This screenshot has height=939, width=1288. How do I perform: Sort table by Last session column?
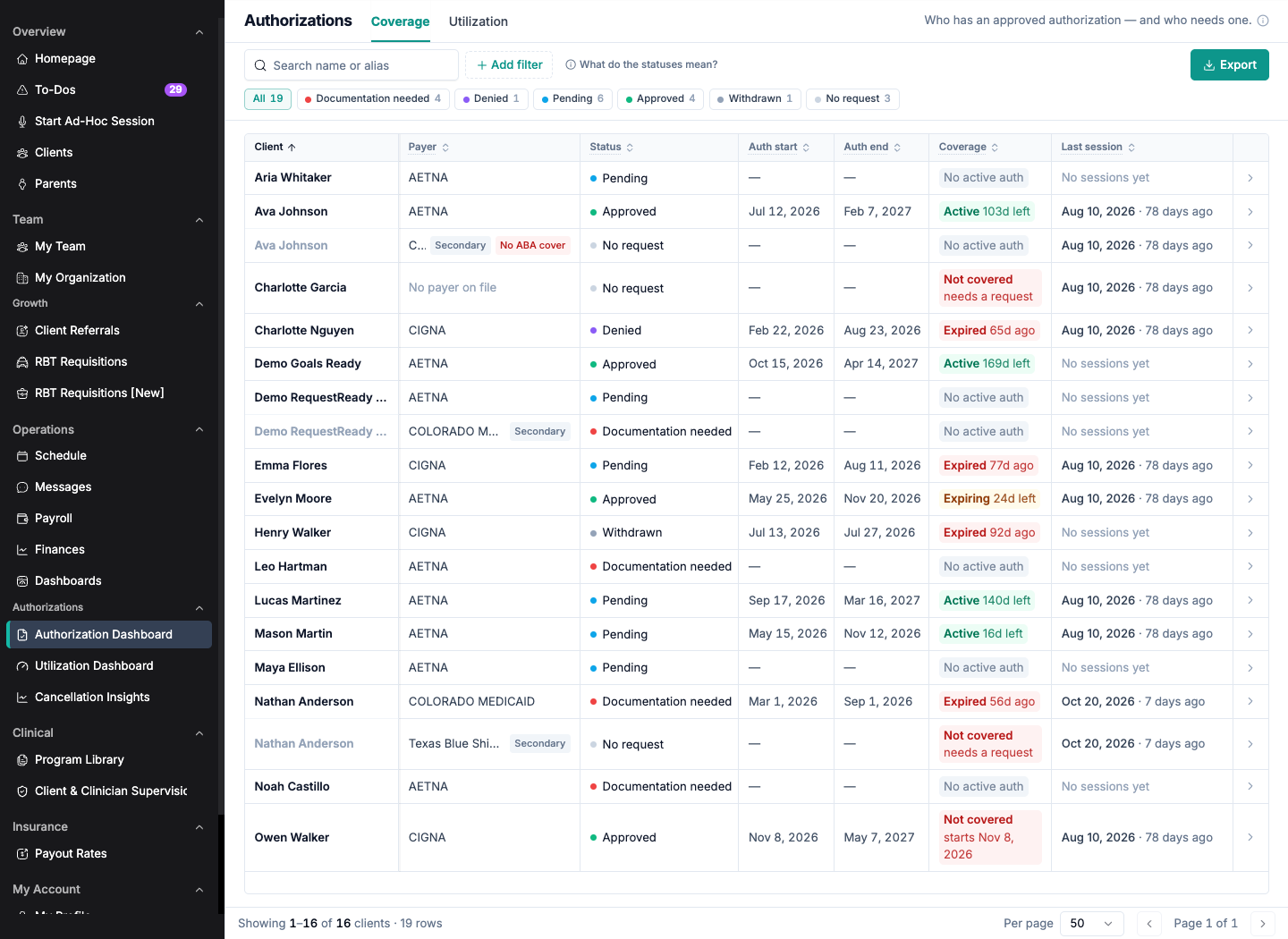point(1097,148)
